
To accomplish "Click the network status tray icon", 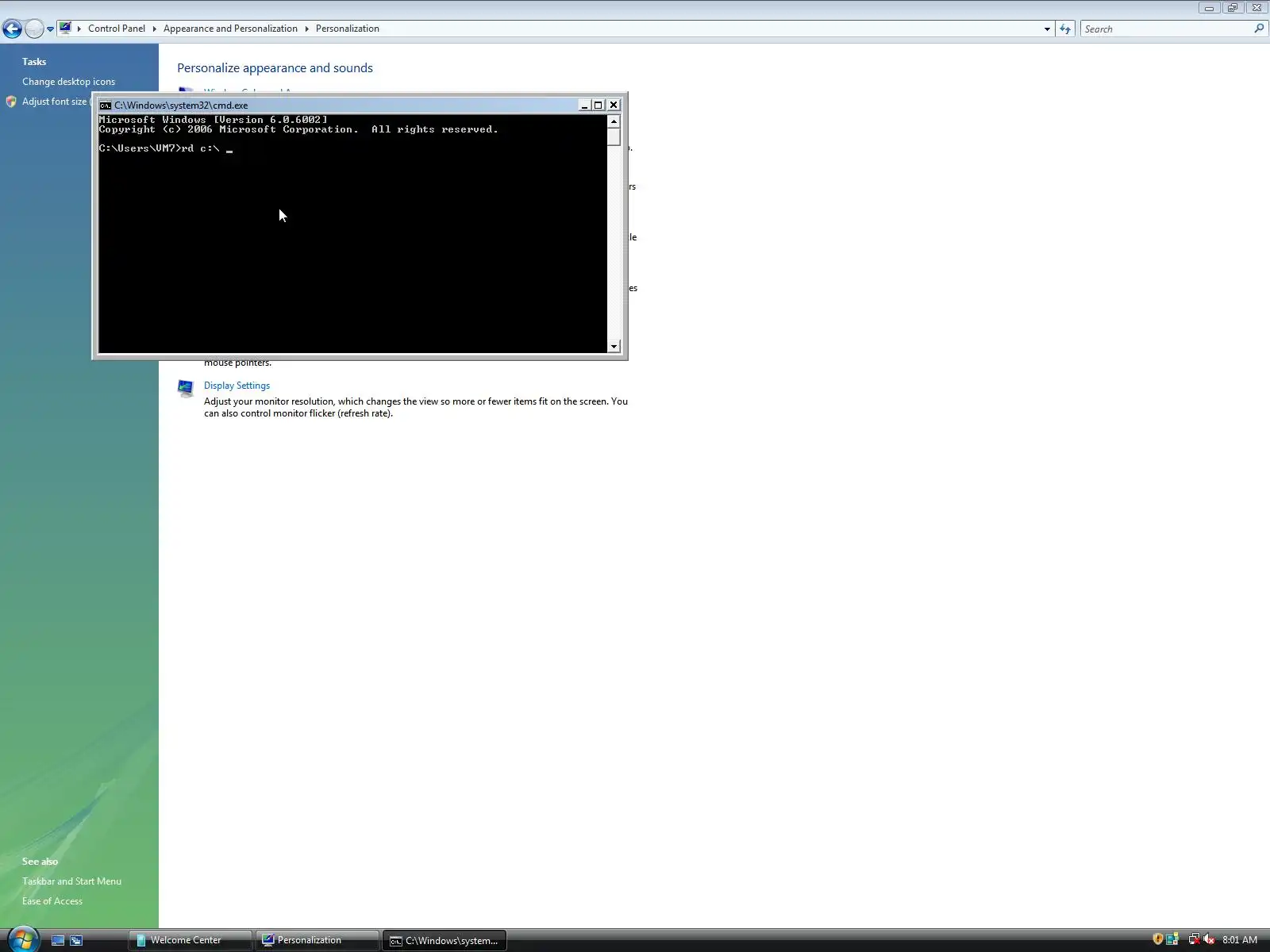I will point(1194,939).
